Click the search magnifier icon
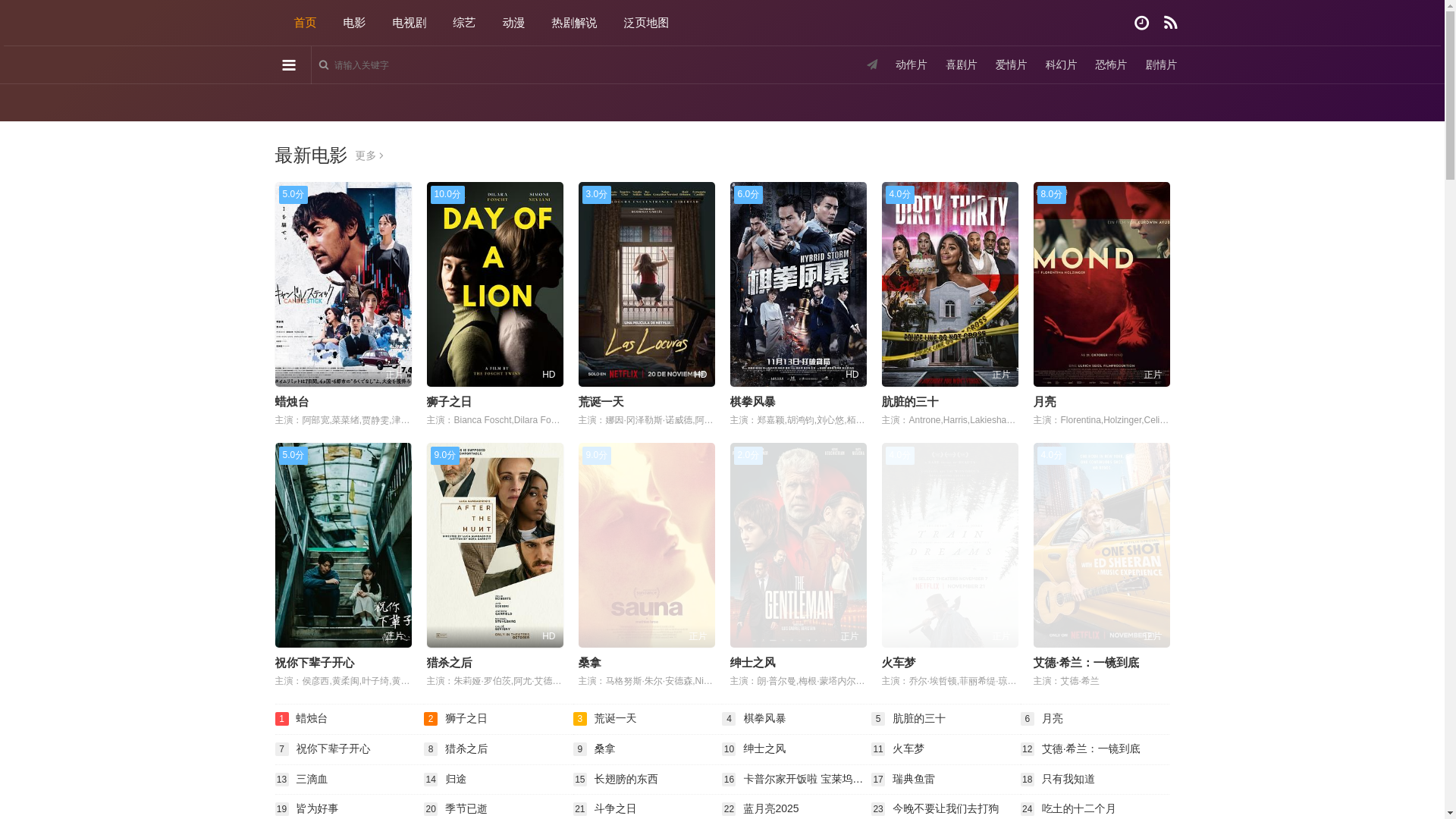The image size is (1456, 819). pyautogui.click(x=324, y=65)
